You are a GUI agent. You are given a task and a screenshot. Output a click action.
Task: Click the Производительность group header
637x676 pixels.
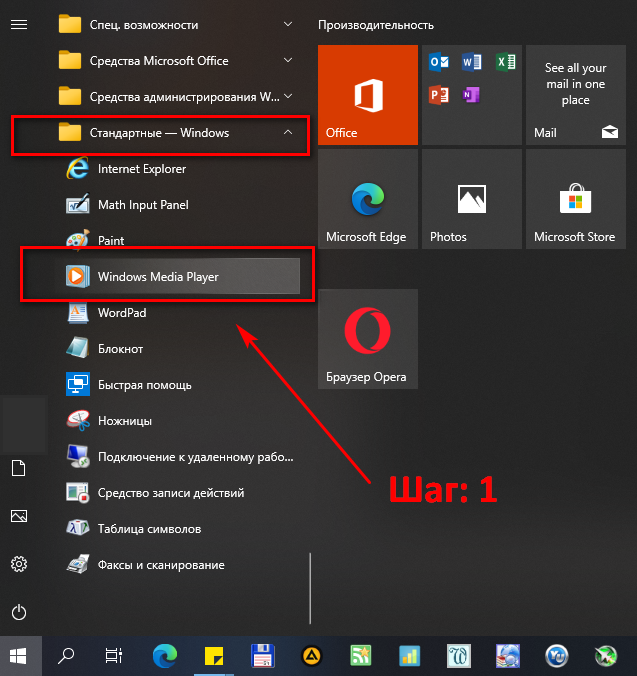click(376, 25)
